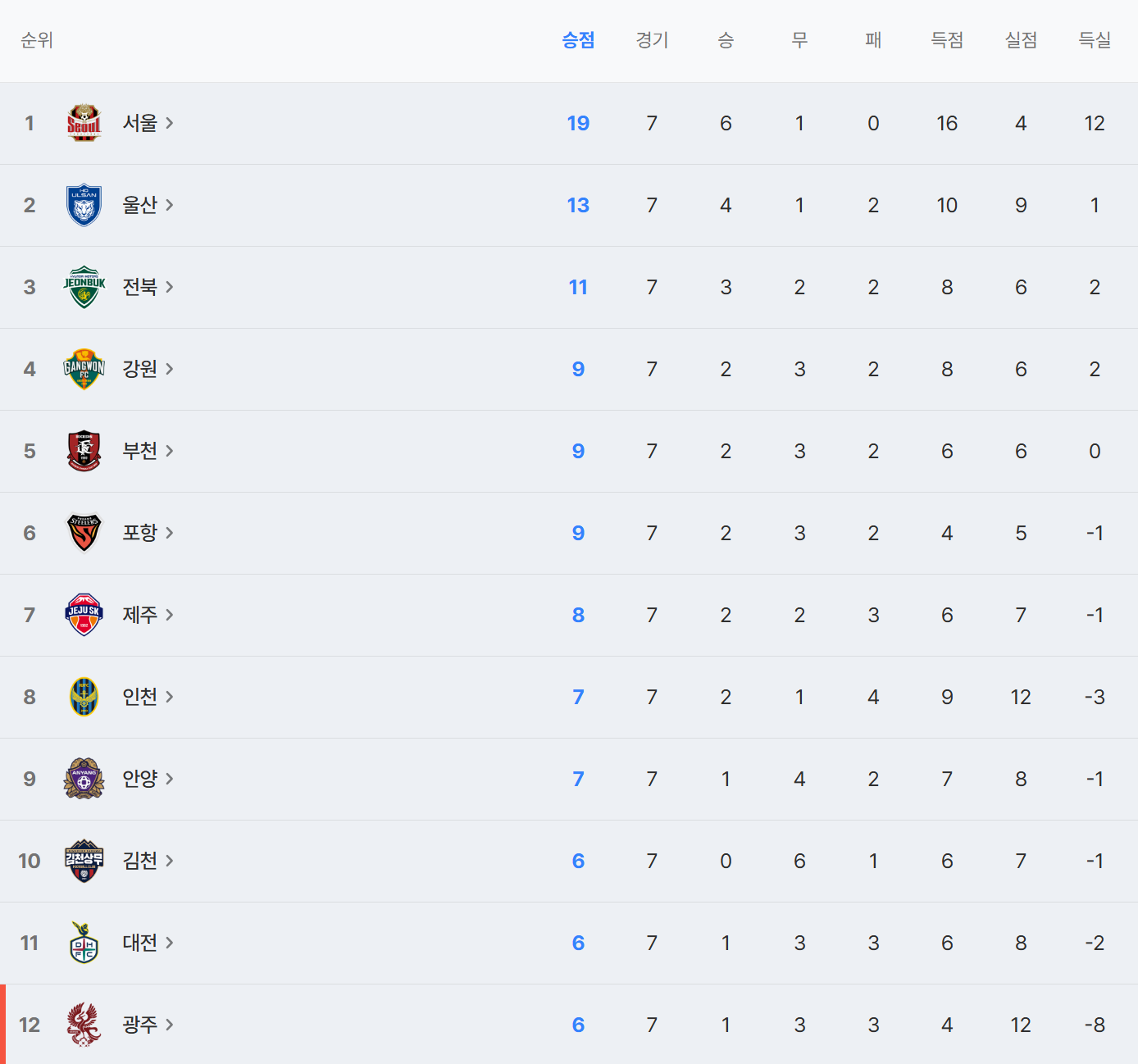This screenshot has width=1138, height=1064.
Task: Sort table by 득점 column header
Action: 947,40
